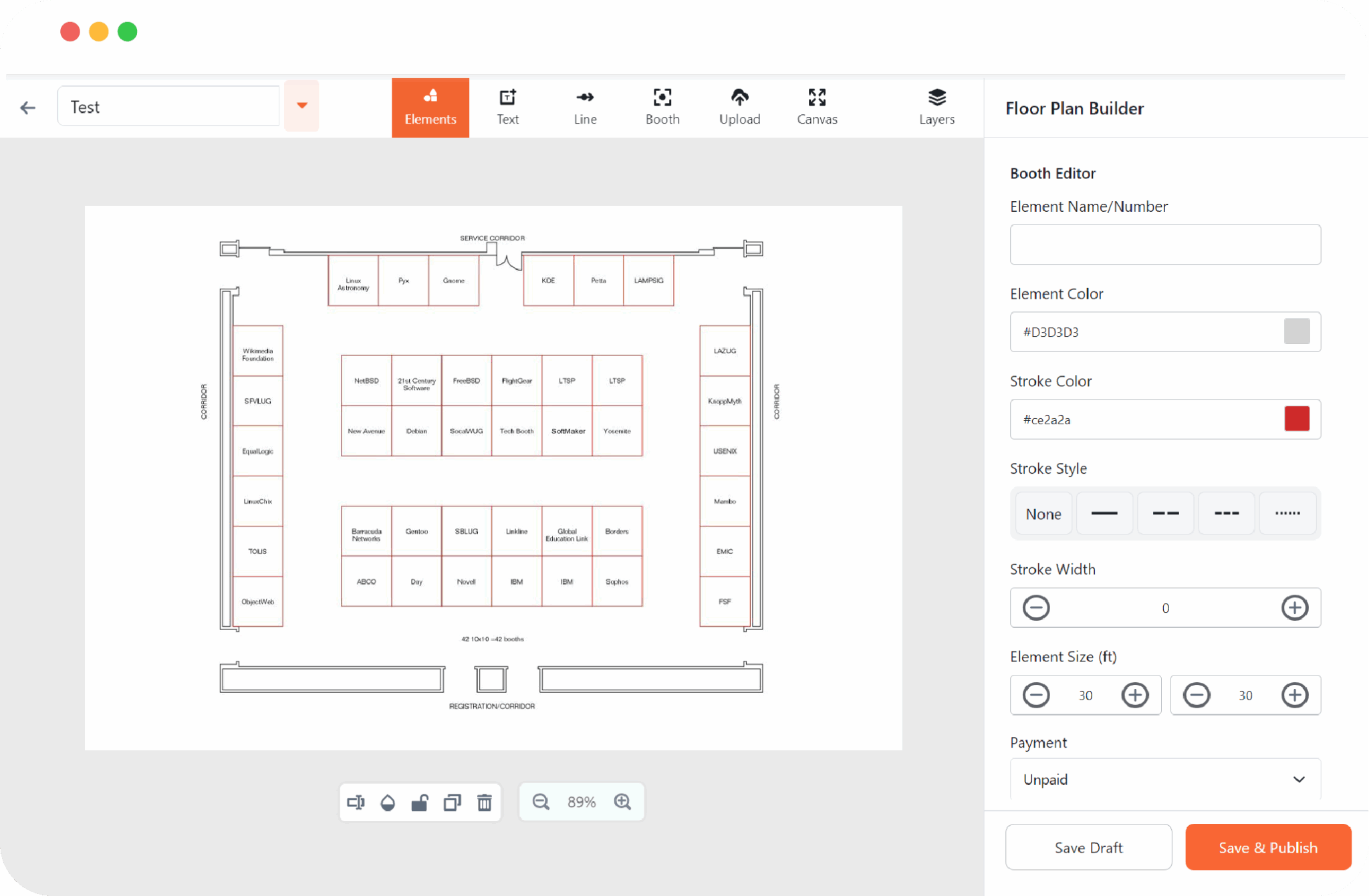Open the red stroke color swatch
The width and height of the screenshot is (1369, 896).
[1297, 419]
